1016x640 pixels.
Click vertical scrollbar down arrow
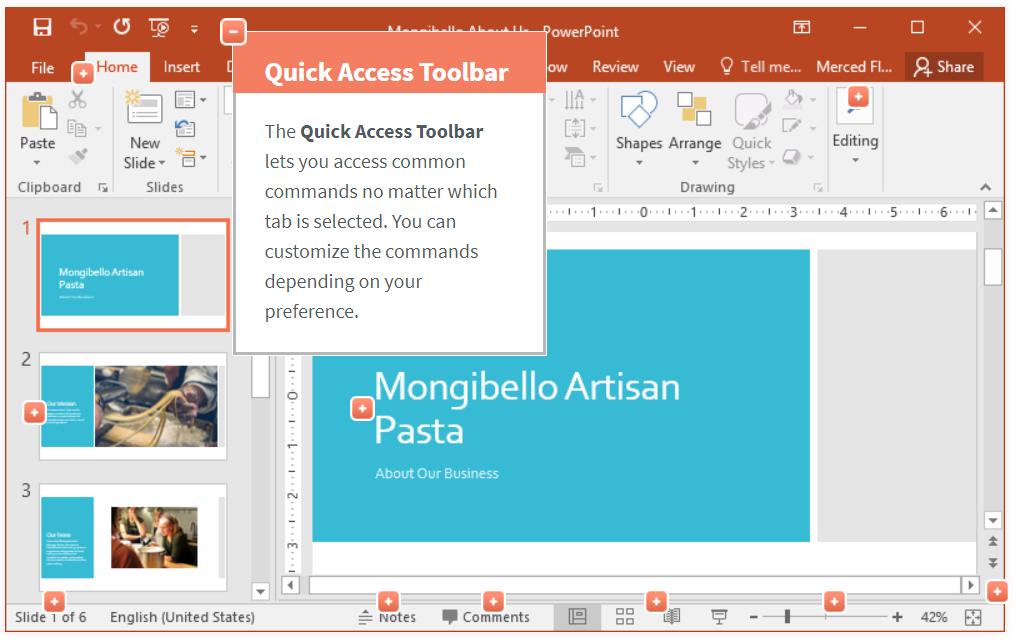point(992,520)
